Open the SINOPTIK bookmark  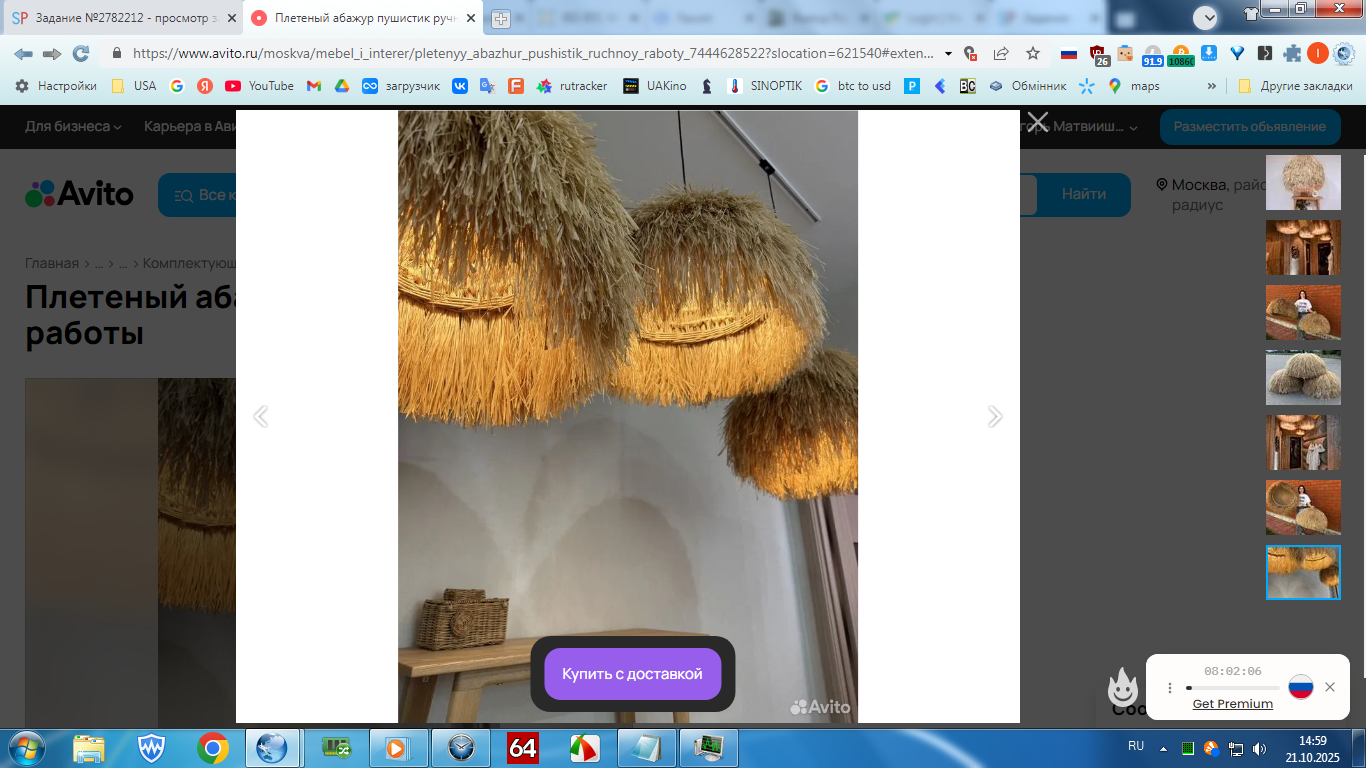point(765,86)
